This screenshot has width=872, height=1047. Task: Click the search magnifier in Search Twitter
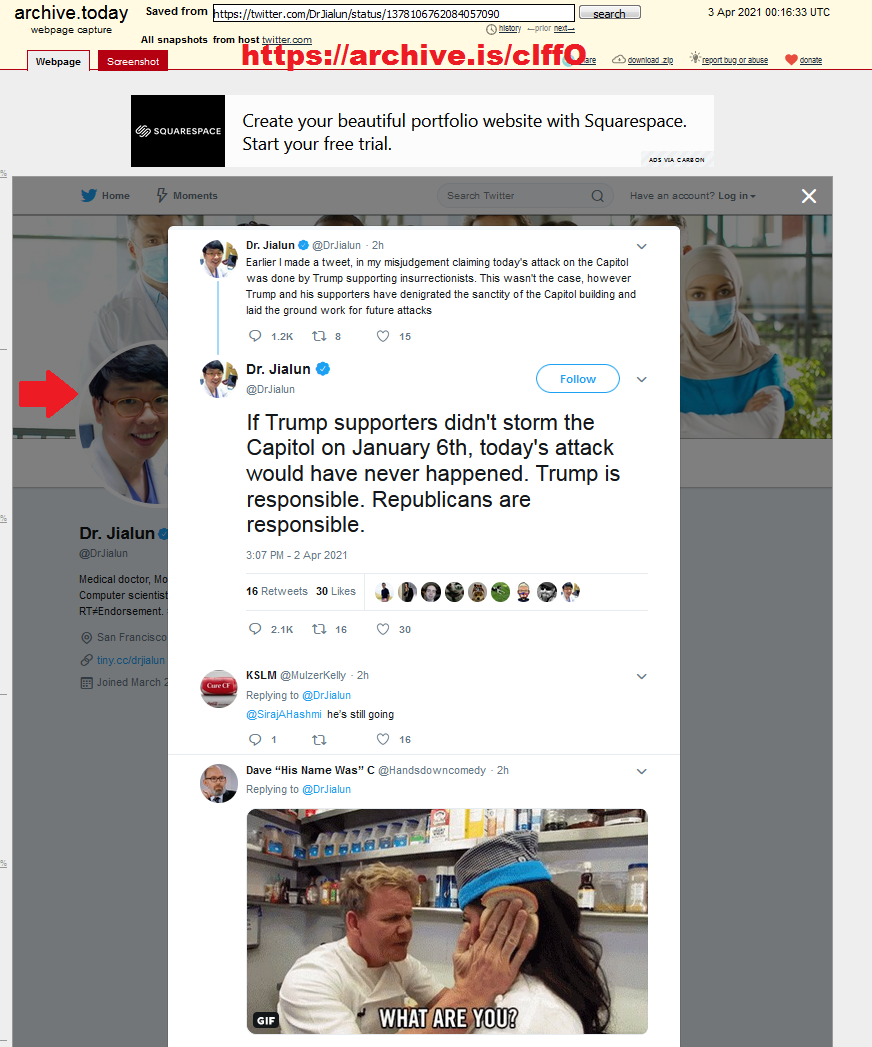(x=598, y=196)
